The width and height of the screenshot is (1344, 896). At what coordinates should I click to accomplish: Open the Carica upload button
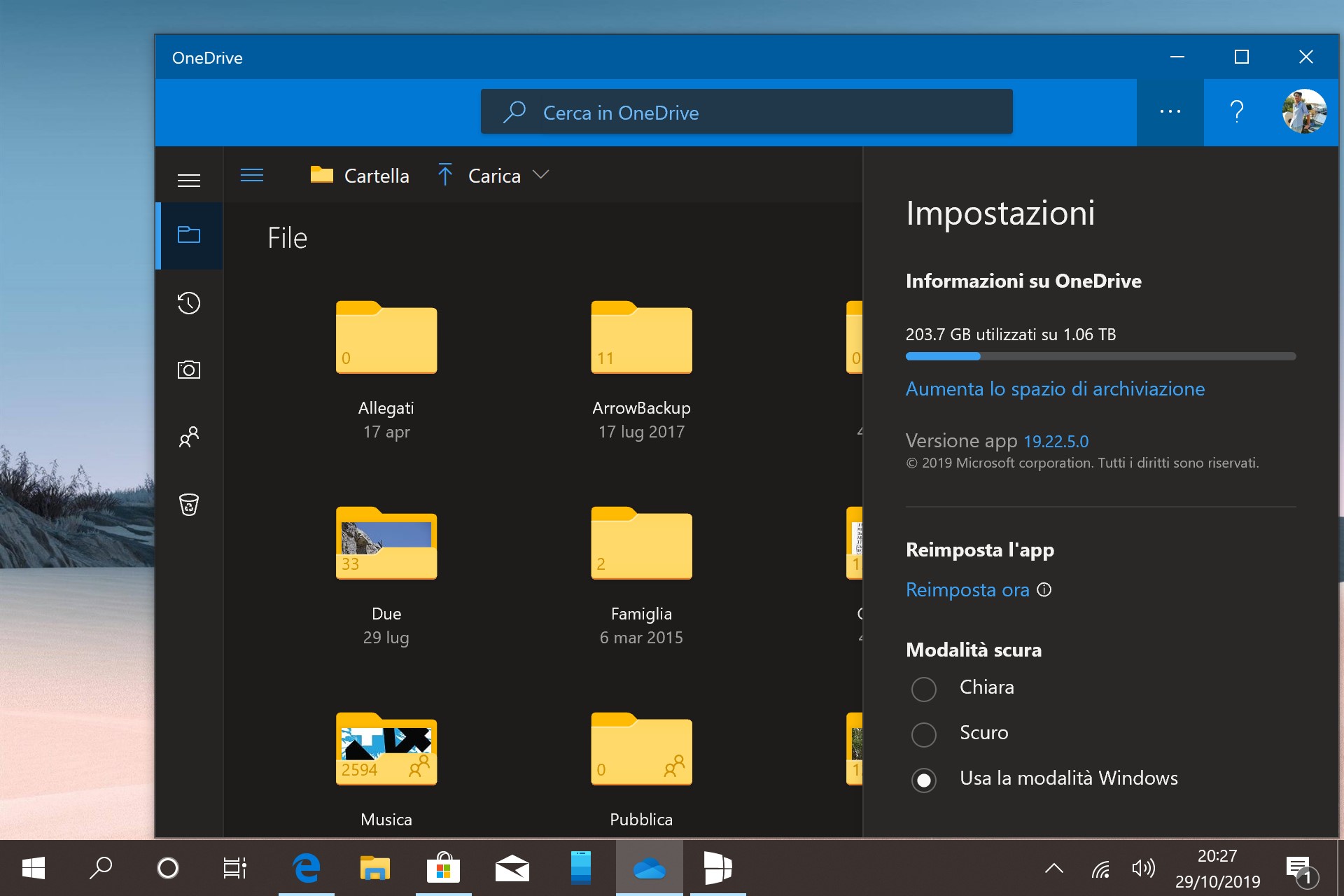click(x=479, y=176)
